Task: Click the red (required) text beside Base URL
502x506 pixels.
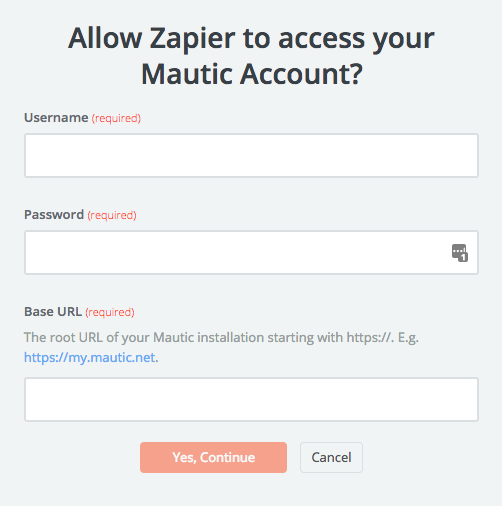Action: click(110, 312)
